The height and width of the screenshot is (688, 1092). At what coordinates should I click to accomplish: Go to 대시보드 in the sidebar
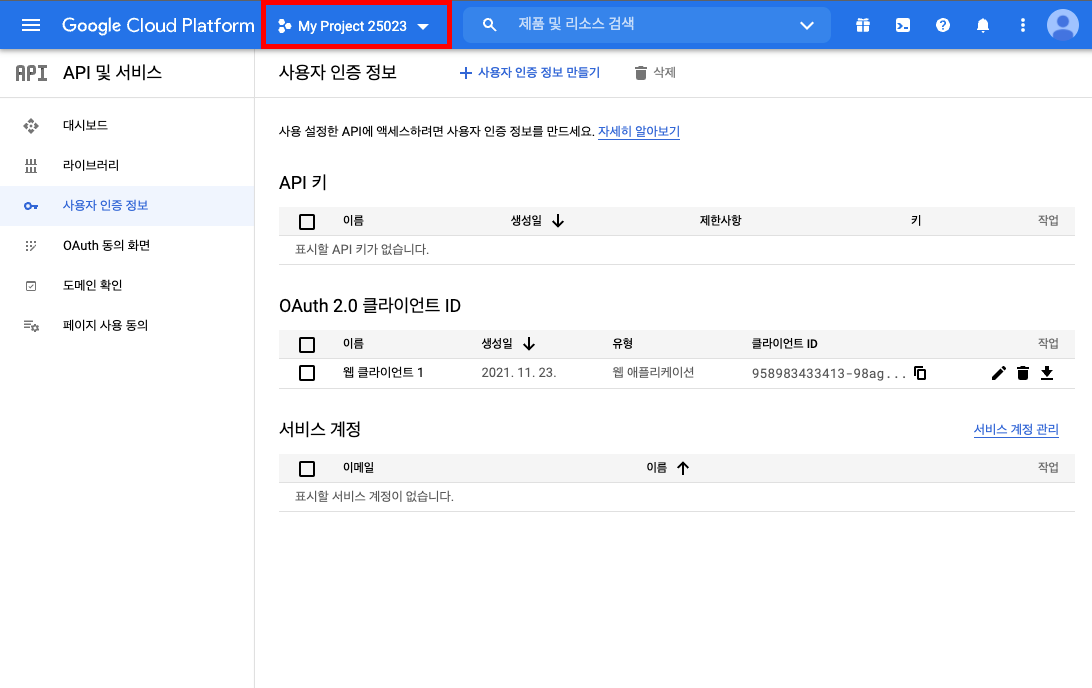click(x=85, y=125)
